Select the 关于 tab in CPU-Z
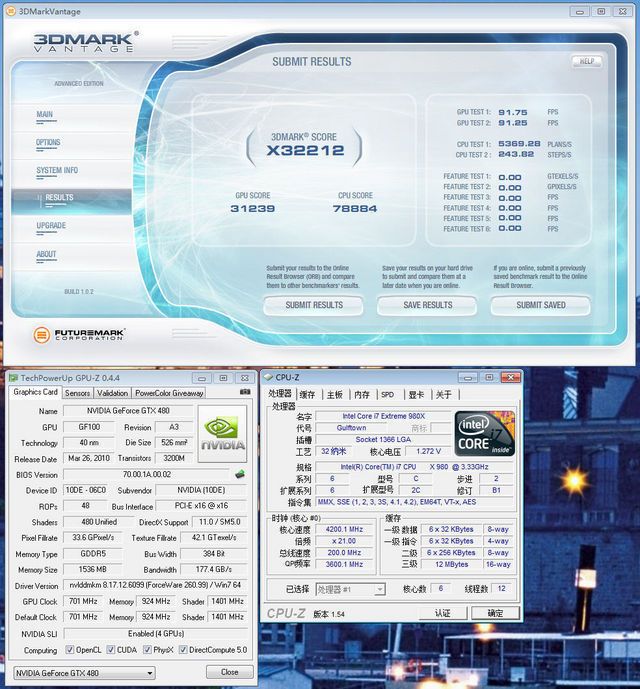640x689 pixels. [x=444, y=395]
